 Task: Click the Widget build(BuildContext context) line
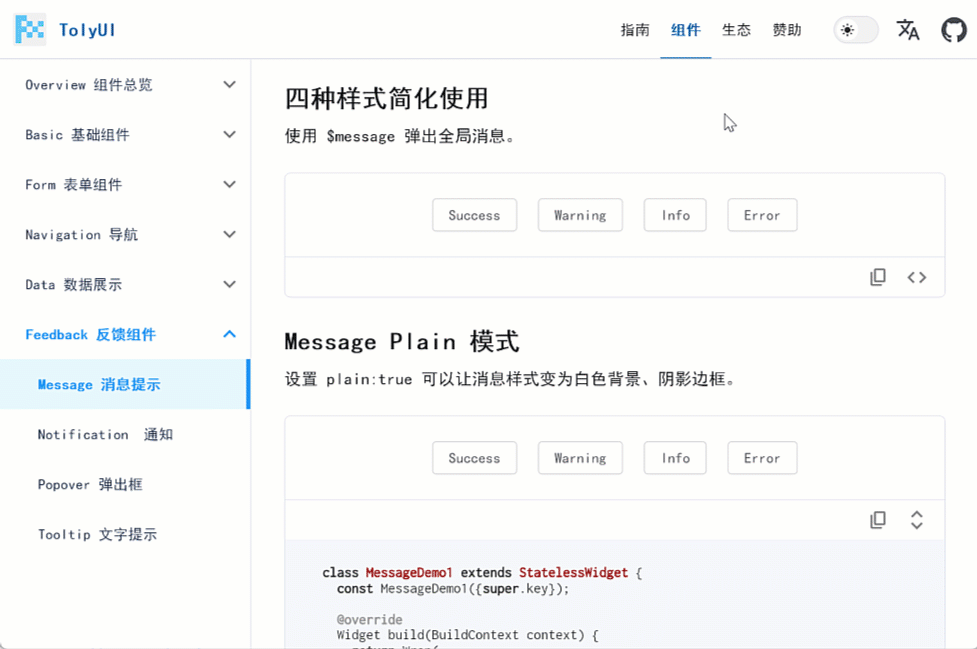(467, 635)
